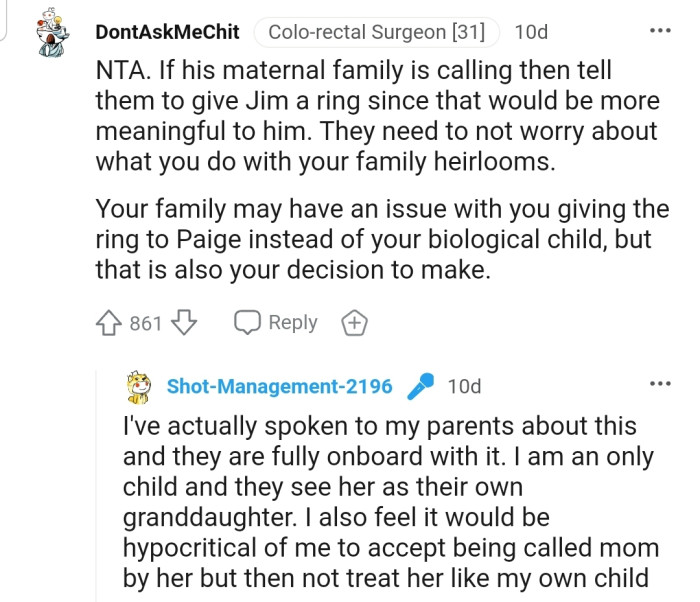Open the more options menu for DontAskMeChit's comment
This screenshot has height=602, width=700.
pyautogui.click(x=660, y=31)
